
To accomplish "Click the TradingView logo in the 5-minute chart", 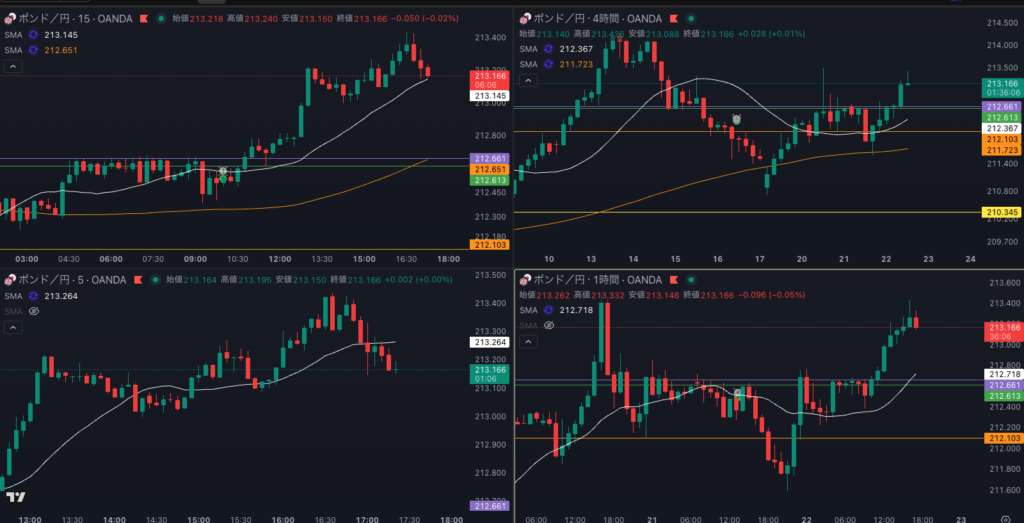I will tap(15, 497).
